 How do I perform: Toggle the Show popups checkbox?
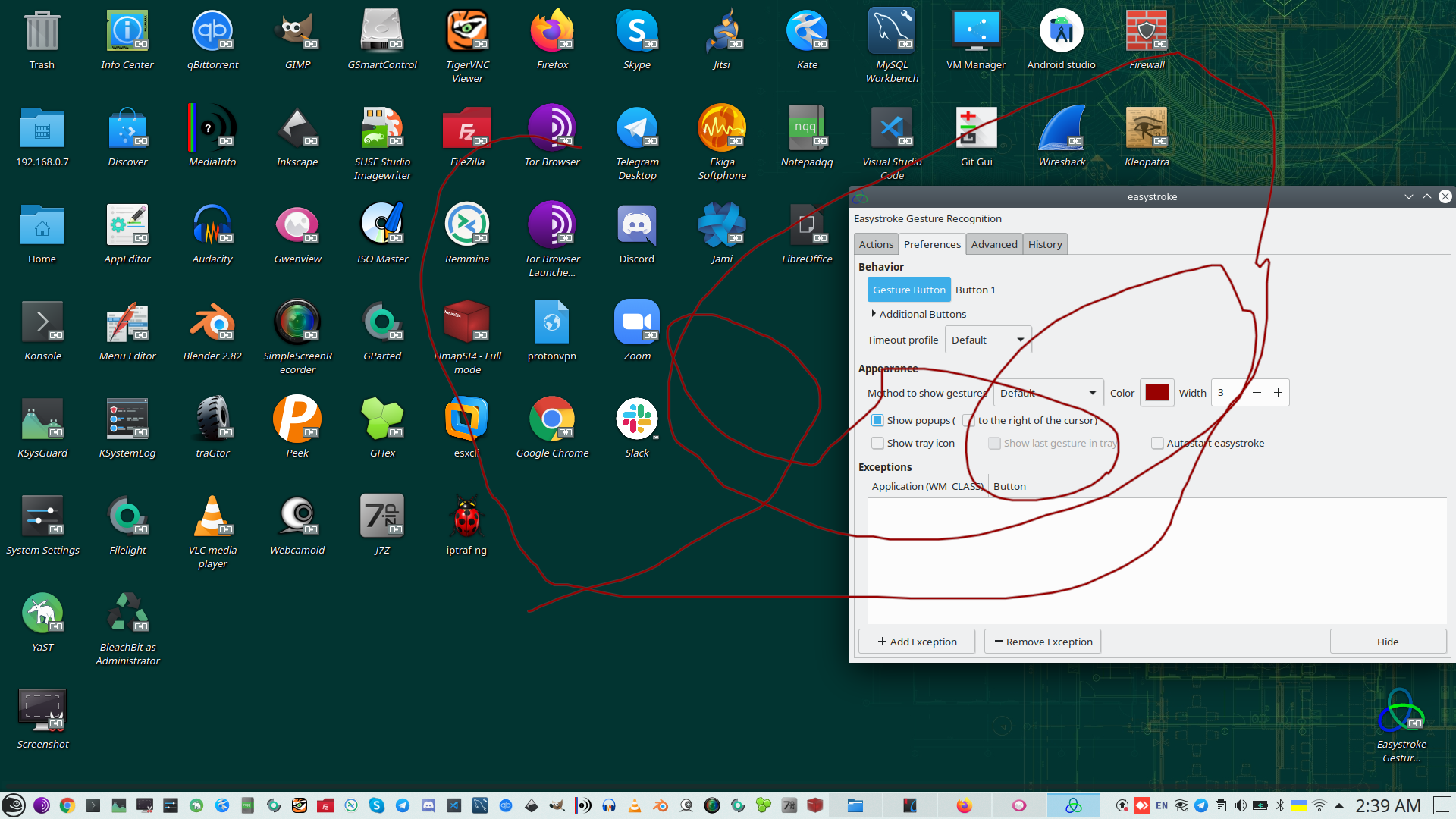pyautogui.click(x=877, y=420)
